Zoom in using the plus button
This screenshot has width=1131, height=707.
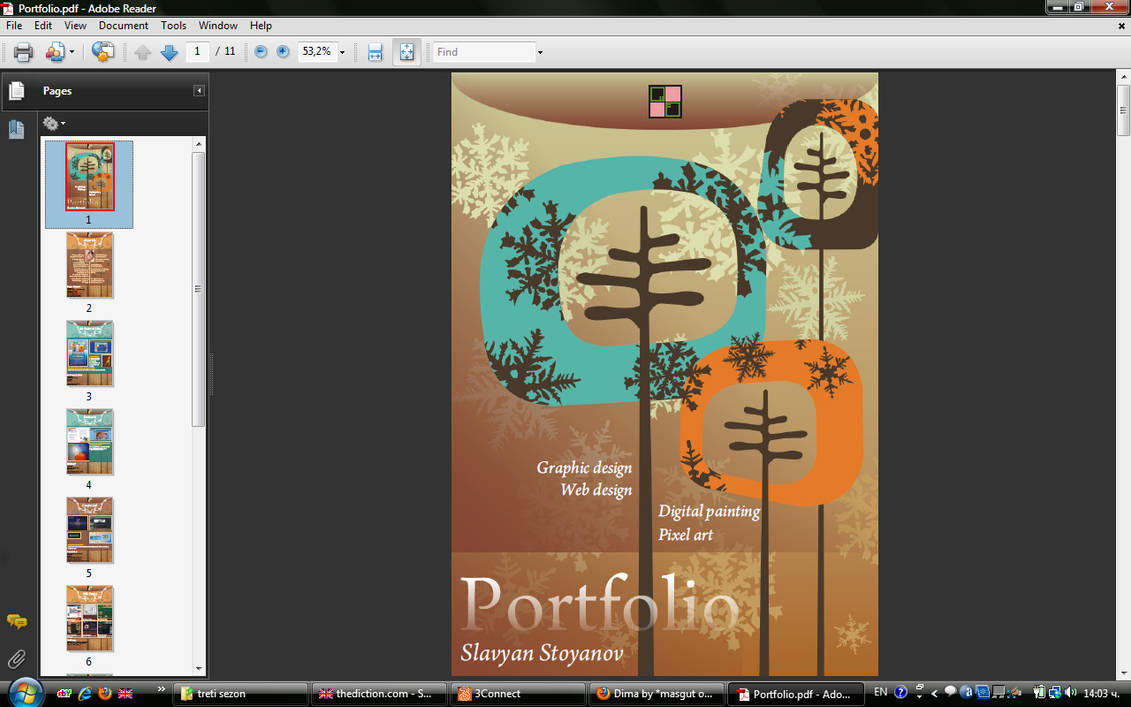pos(283,51)
